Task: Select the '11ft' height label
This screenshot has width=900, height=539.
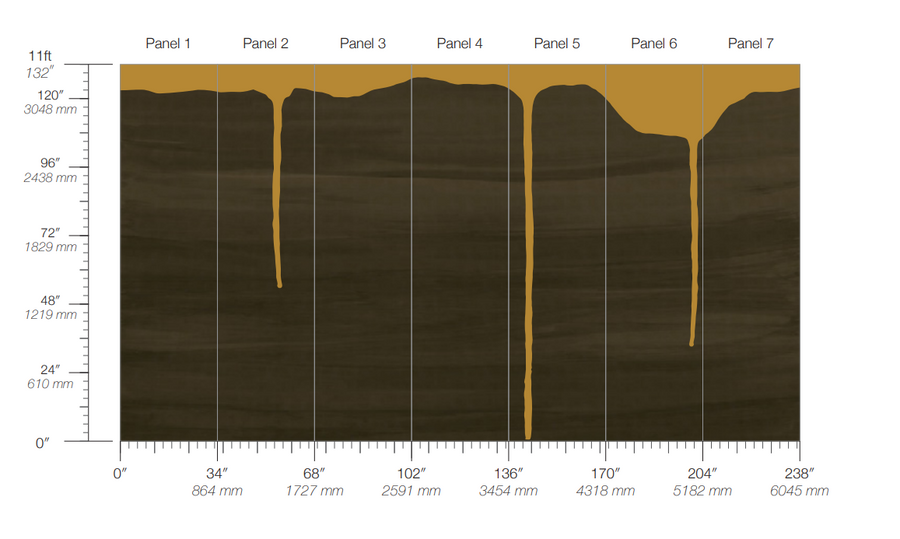Action: click(x=40, y=56)
